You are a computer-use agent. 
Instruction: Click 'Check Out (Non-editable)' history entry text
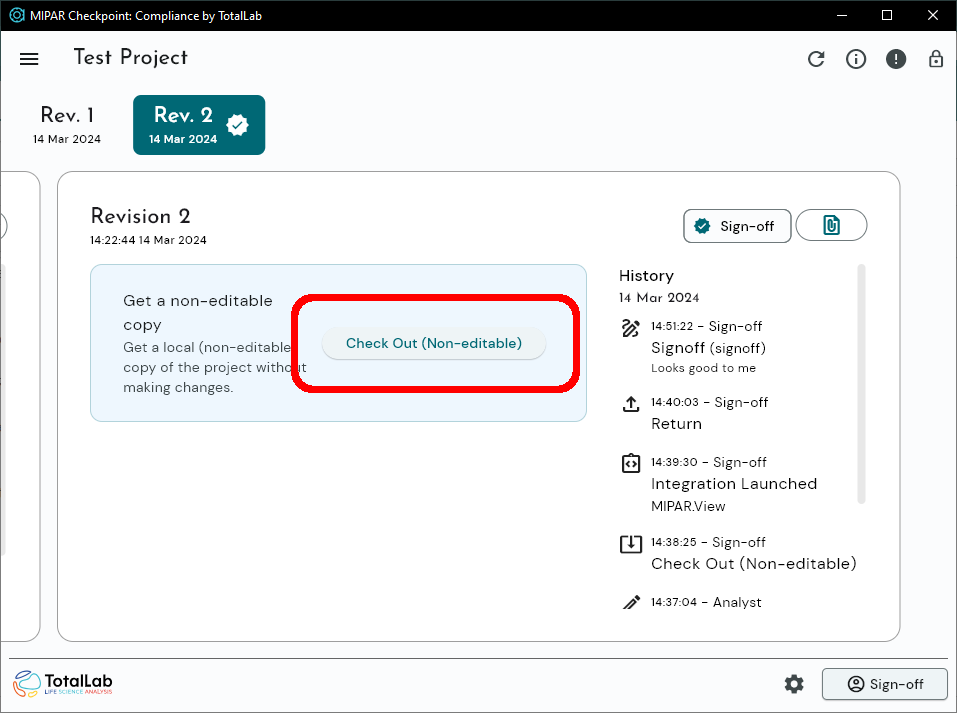click(754, 563)
